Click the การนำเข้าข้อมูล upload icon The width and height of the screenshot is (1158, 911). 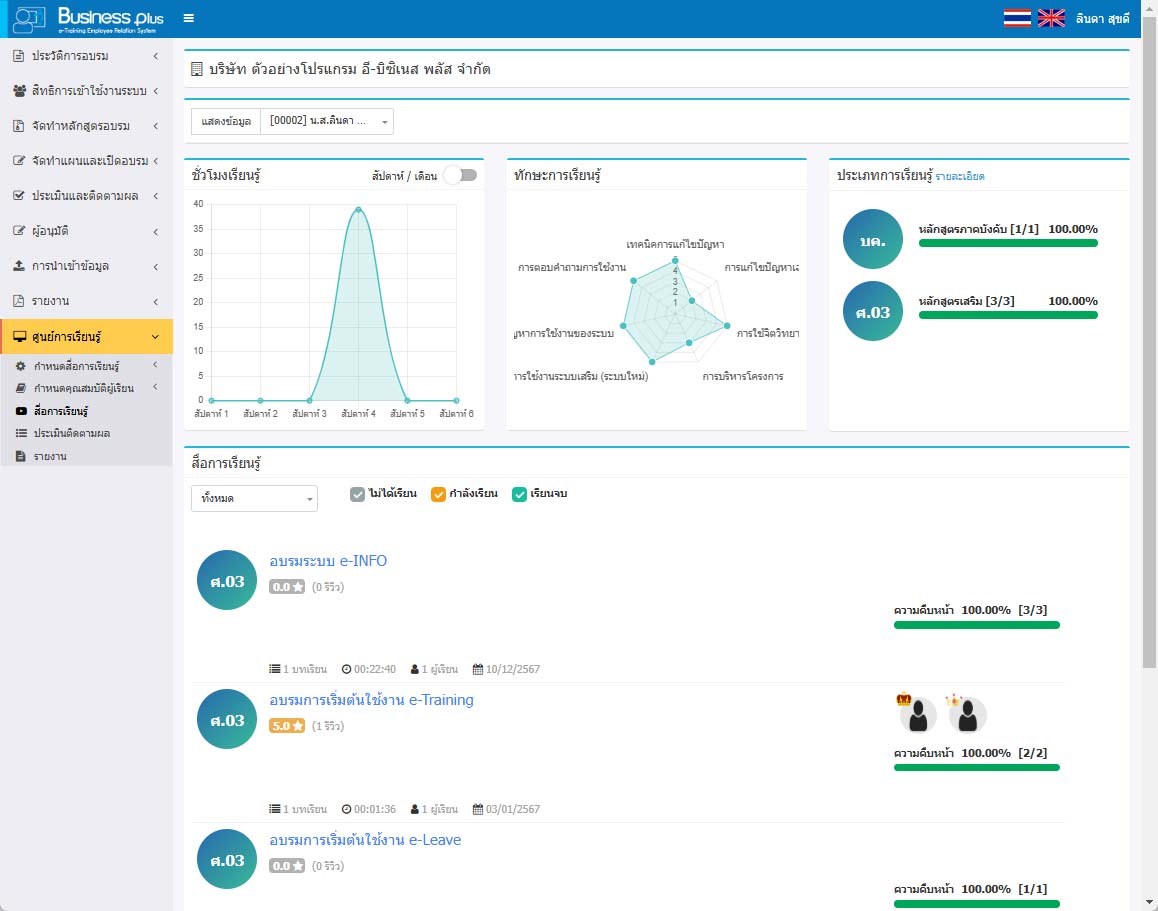pos(19,266)
